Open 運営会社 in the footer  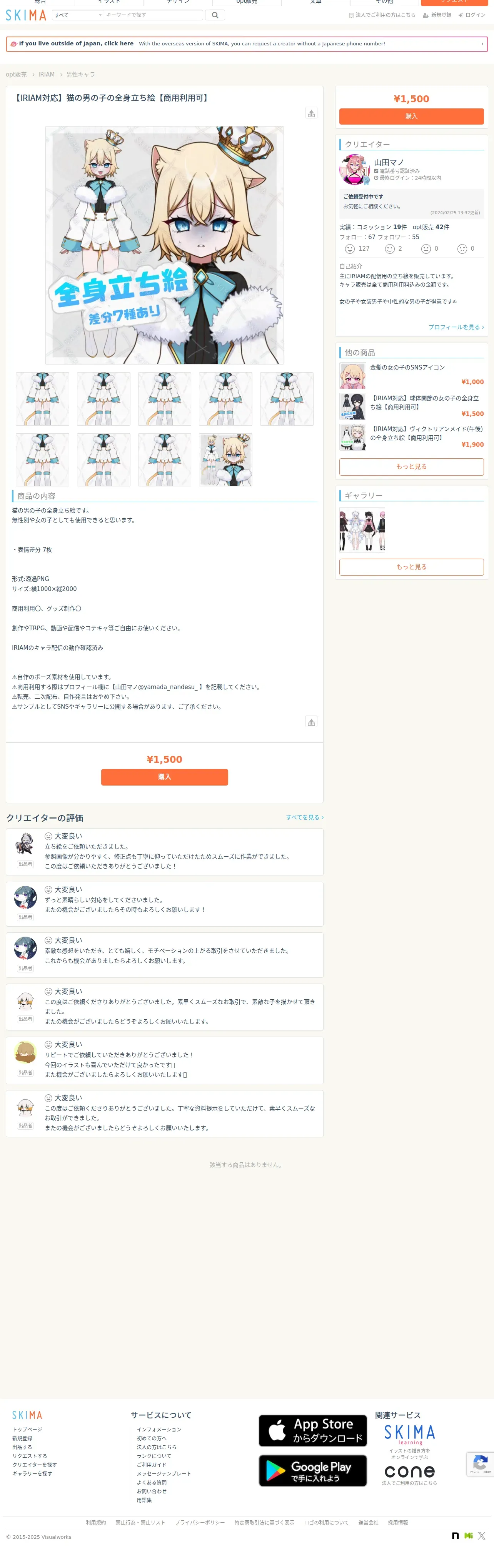pyautogui.click(x=368, y=1523)
